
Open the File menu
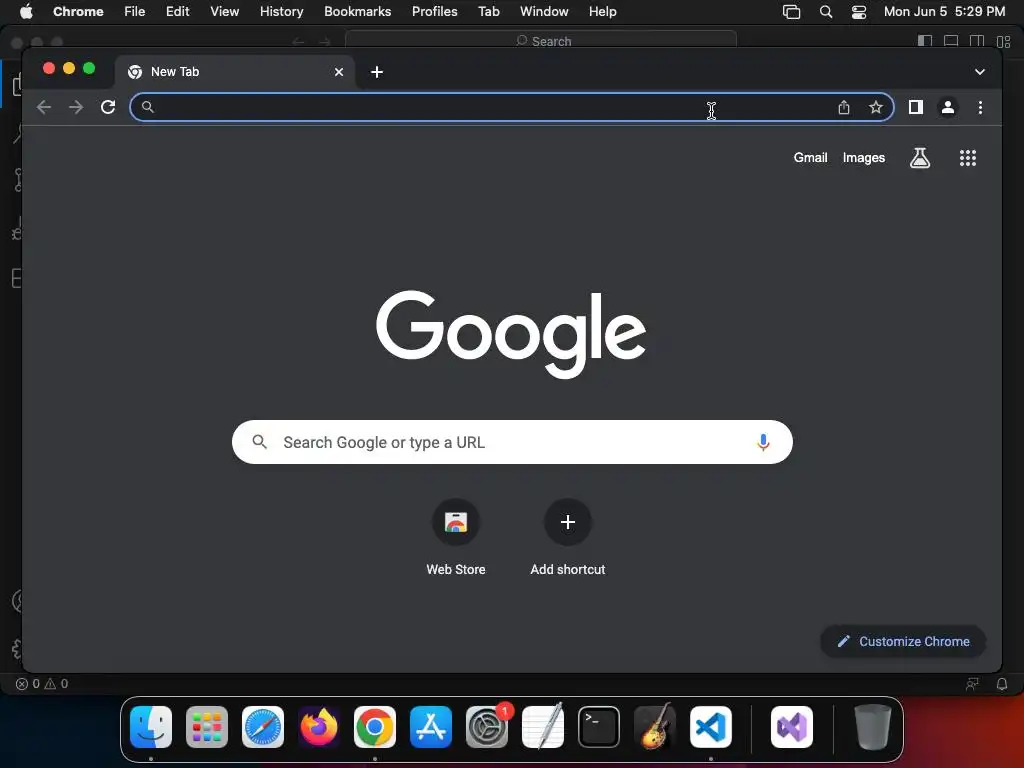(135, 11)
